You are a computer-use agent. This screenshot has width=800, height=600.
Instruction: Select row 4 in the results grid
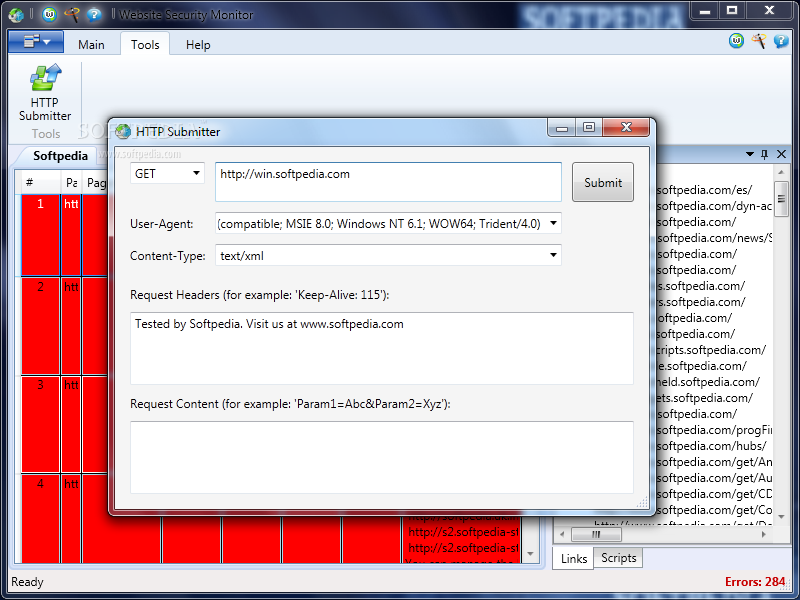[x=40, y=519]
